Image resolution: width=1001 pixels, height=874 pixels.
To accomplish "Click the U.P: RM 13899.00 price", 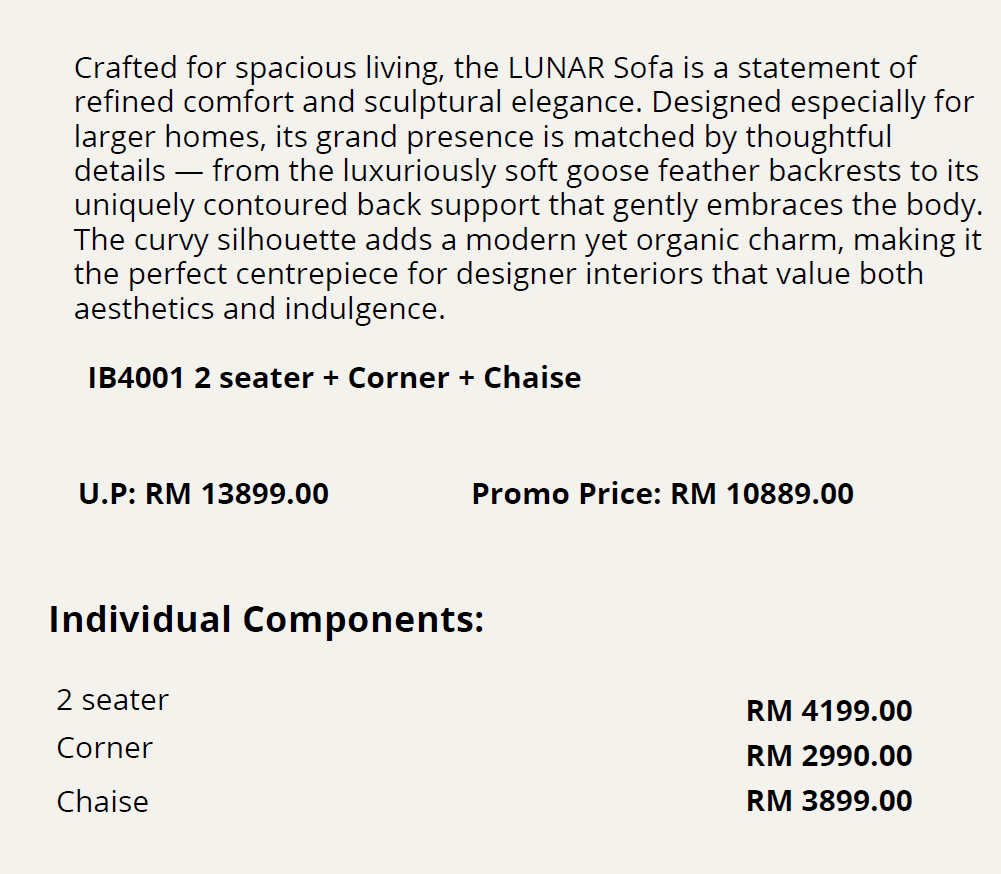I will pyautogui.click(x=203, y=494).
